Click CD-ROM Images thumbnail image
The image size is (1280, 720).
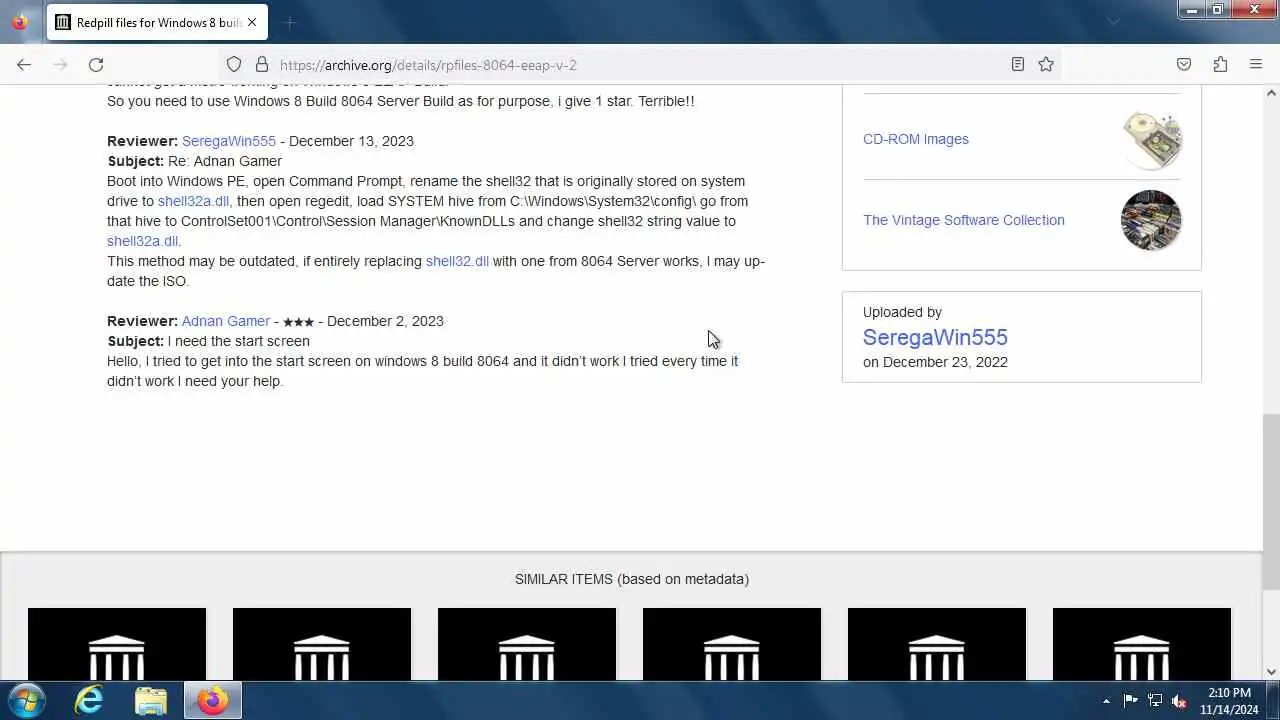click(x=1151, y=139)
